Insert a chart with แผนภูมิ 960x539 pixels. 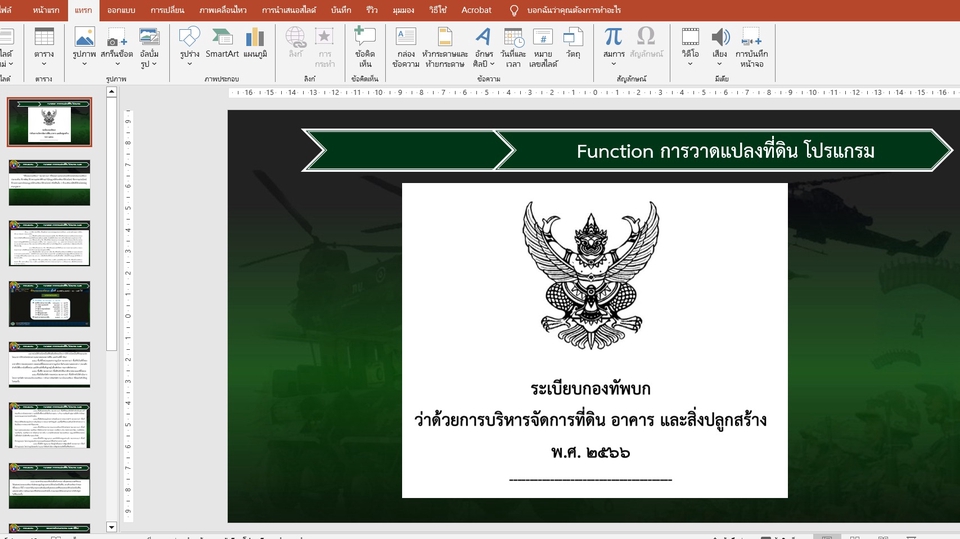255,43
